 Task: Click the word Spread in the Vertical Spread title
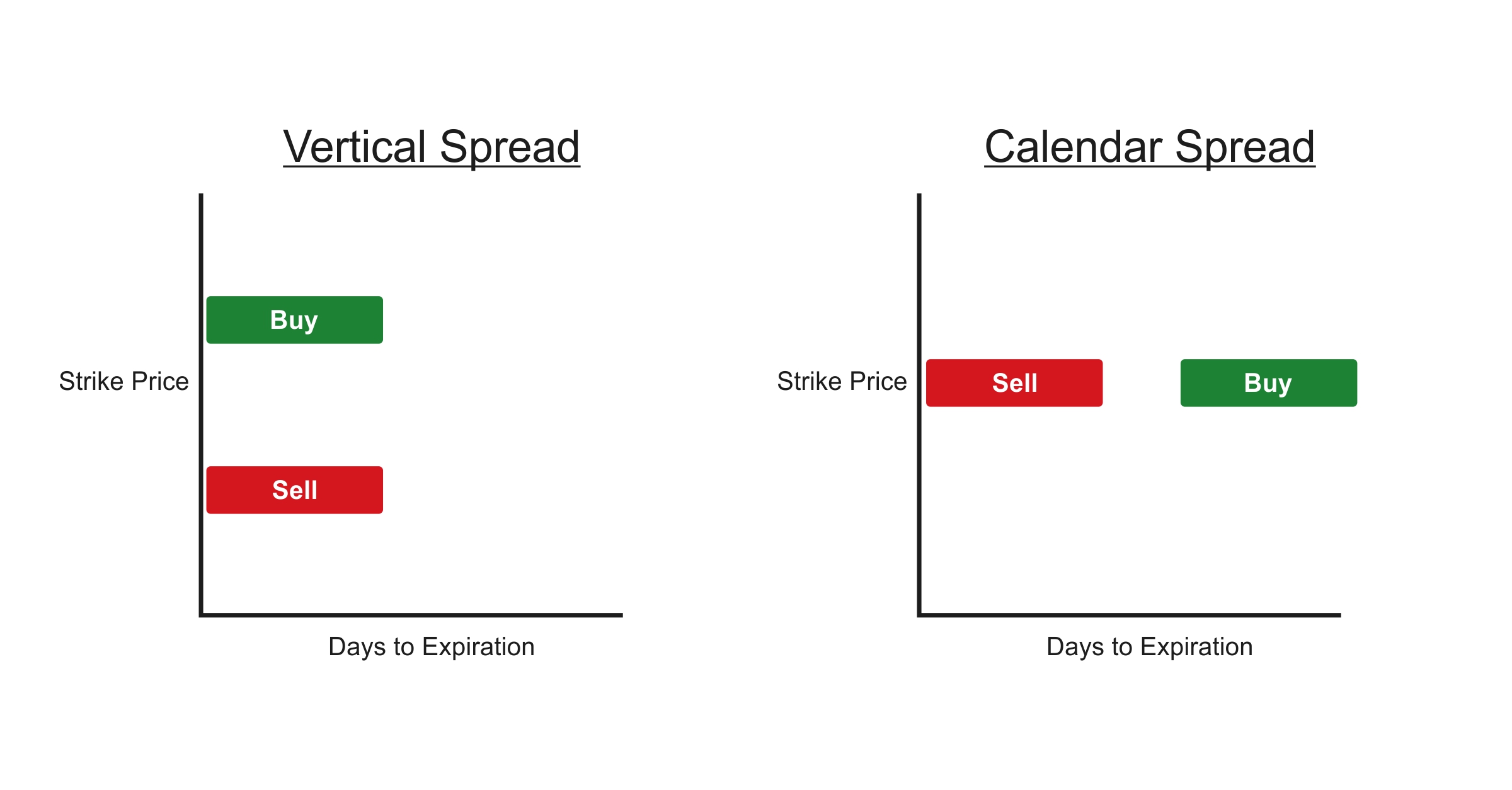pos(510,147)
